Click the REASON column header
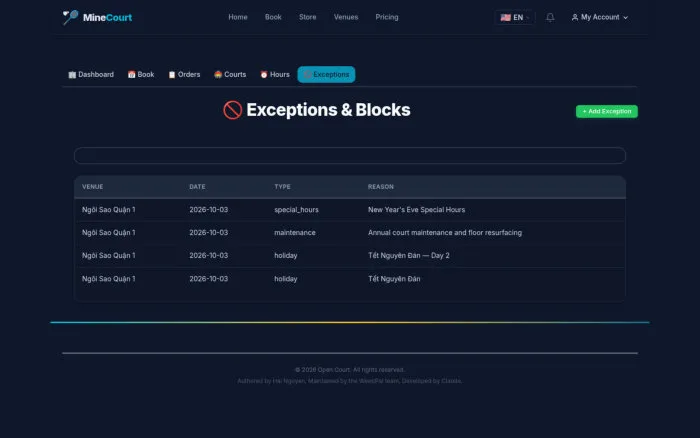 pyautogui.click(x=381, y=187)
